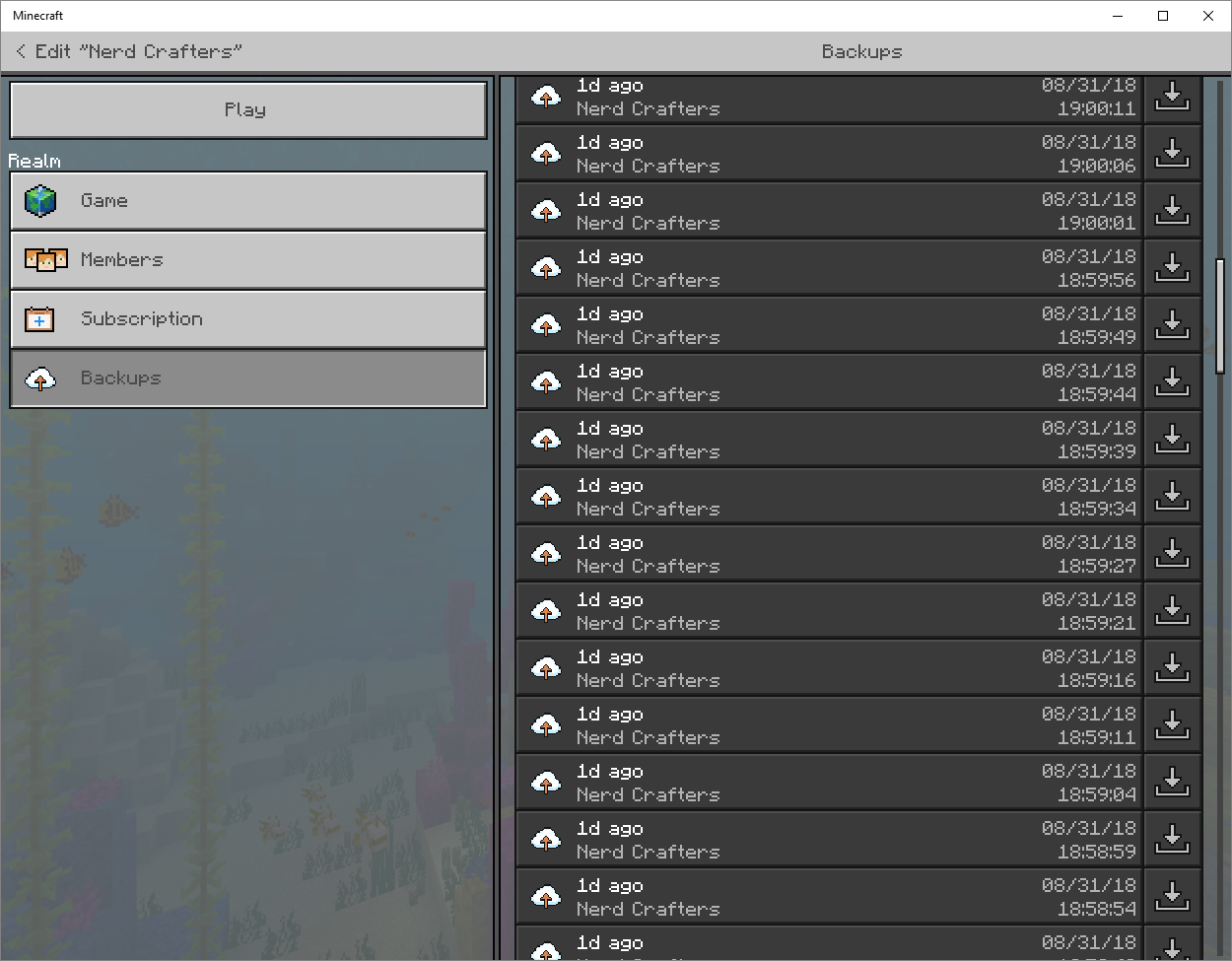Image resolution: width=1232 pixels, height=961 pixels.
Task: Download the backup from 18:59:16
Action: click(1172, 667)
